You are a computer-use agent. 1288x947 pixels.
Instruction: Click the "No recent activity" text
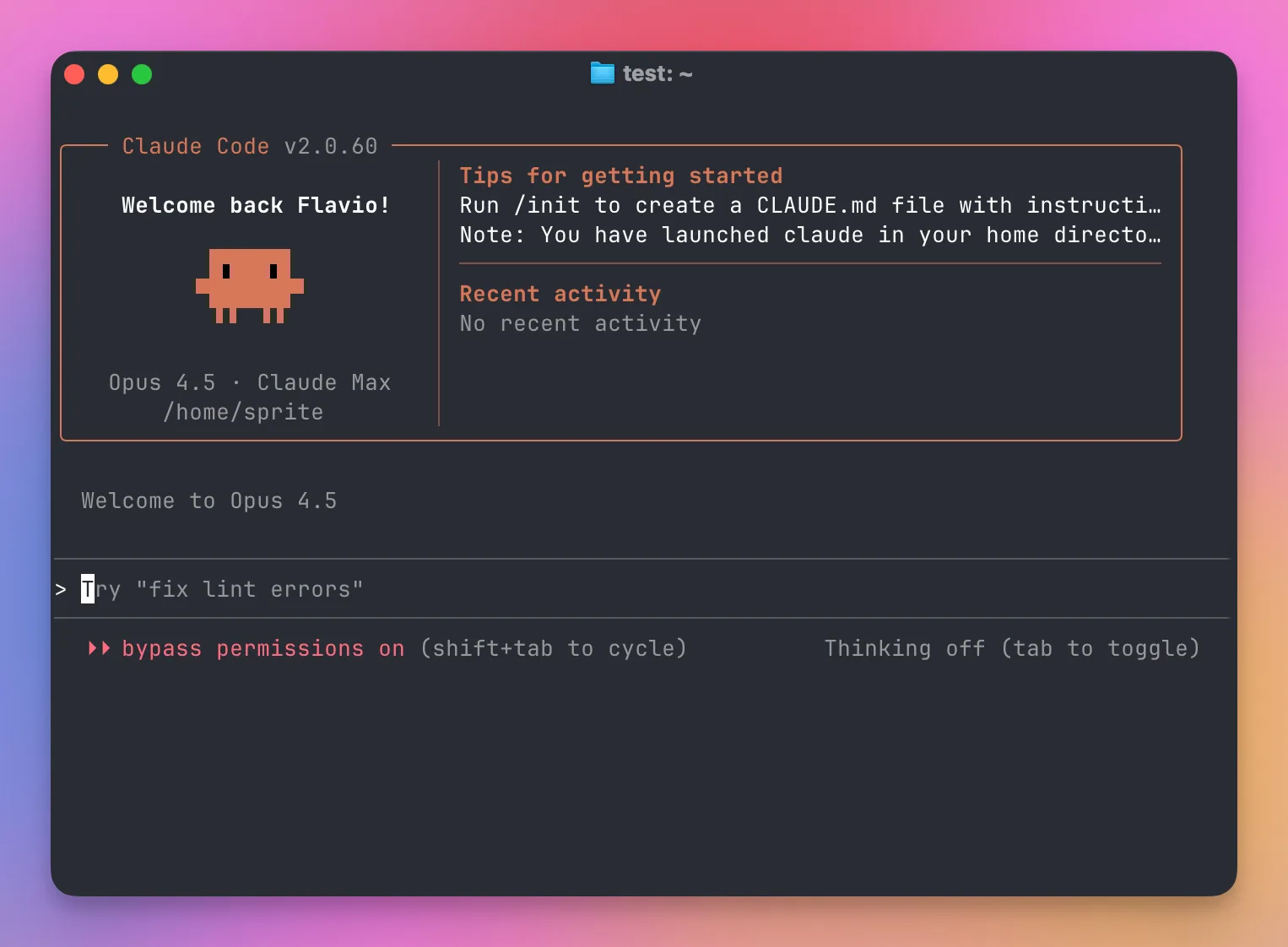coord(581,323)
